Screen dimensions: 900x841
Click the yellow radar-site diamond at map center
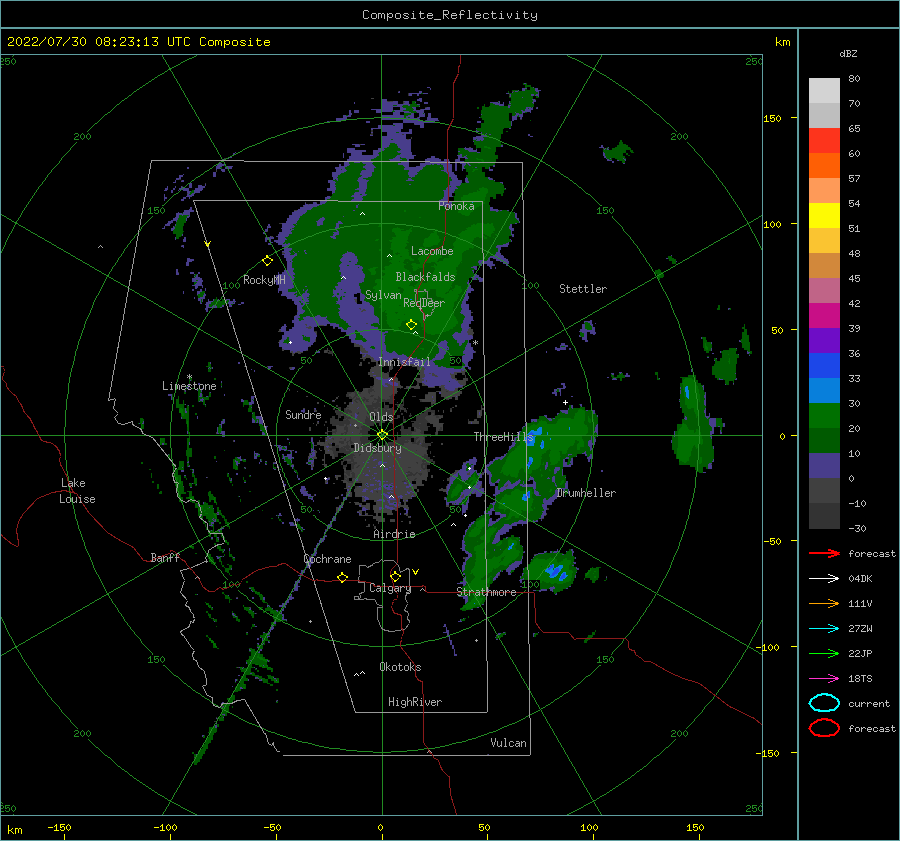[382, 435]
